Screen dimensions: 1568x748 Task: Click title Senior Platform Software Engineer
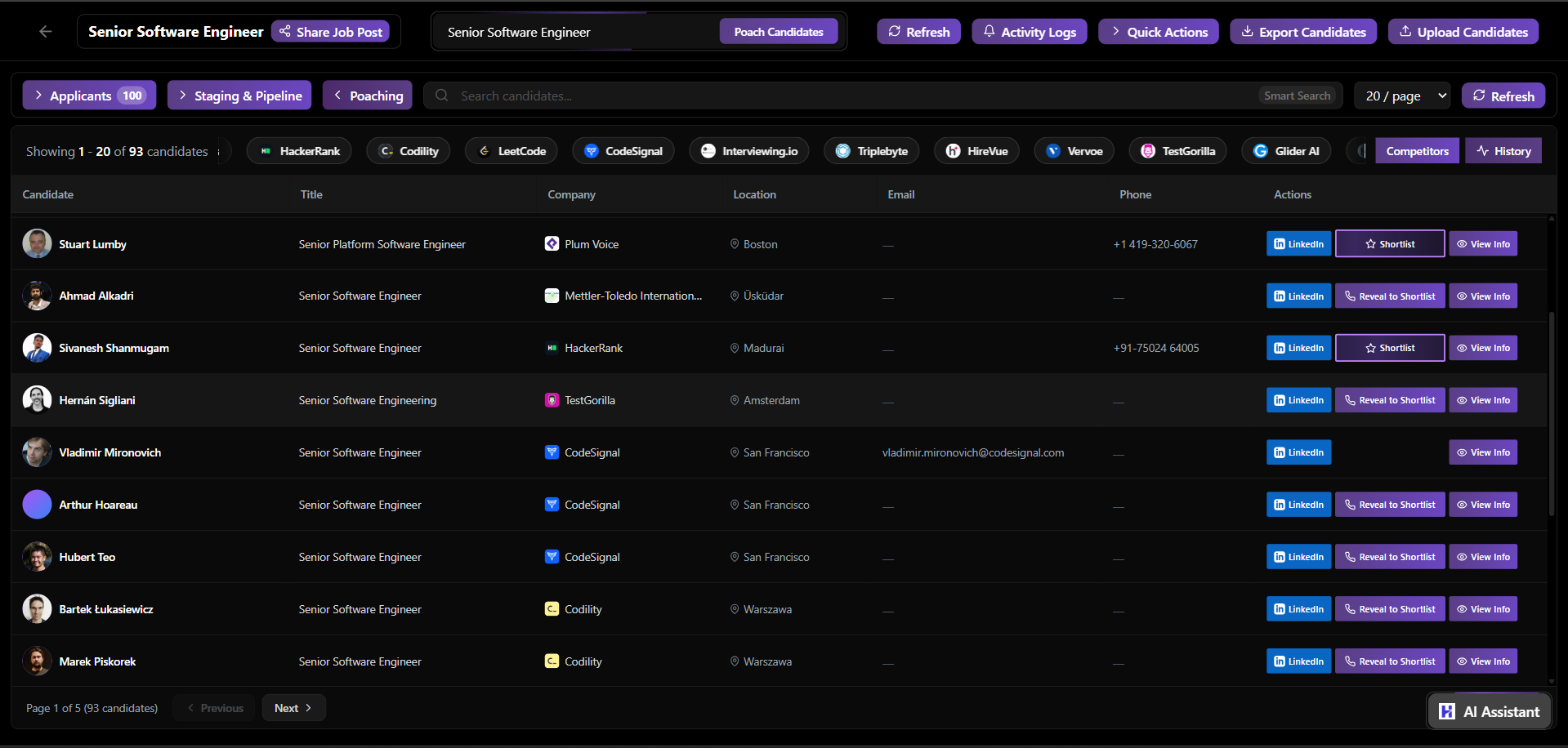(x=382, y=244)
